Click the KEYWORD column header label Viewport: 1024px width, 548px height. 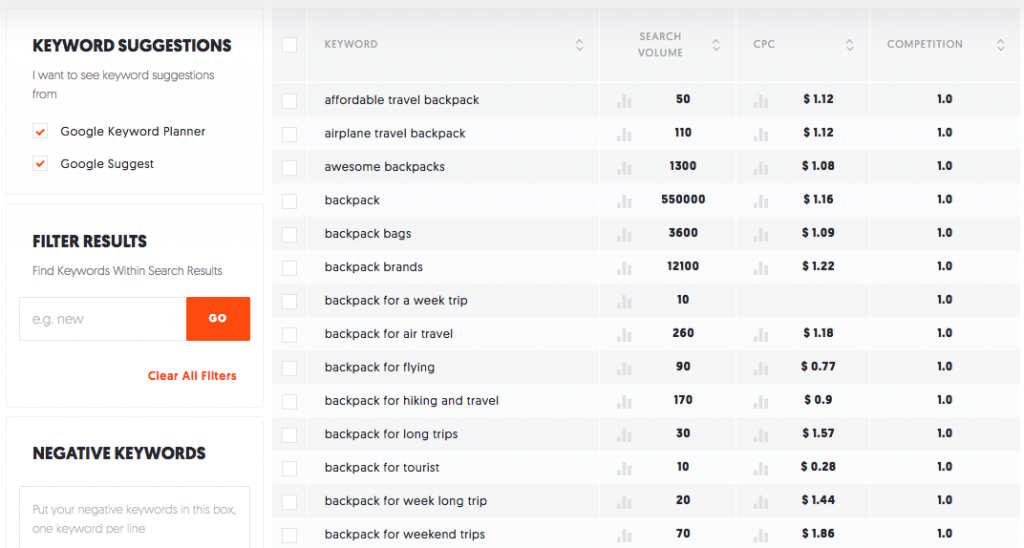pyautogui.click(x=351, y=44)
